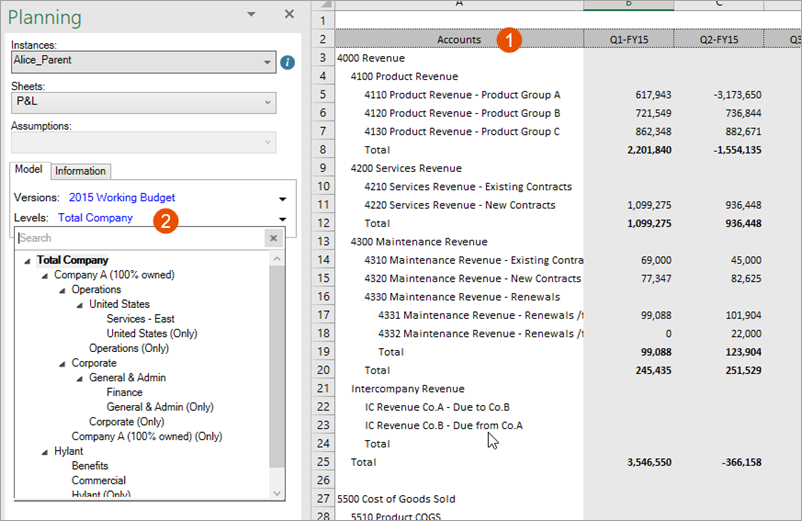Image resolution: width=802 pixels, height=521 pixels.
Task: Collapse the United States tree node
Action: 80,305
